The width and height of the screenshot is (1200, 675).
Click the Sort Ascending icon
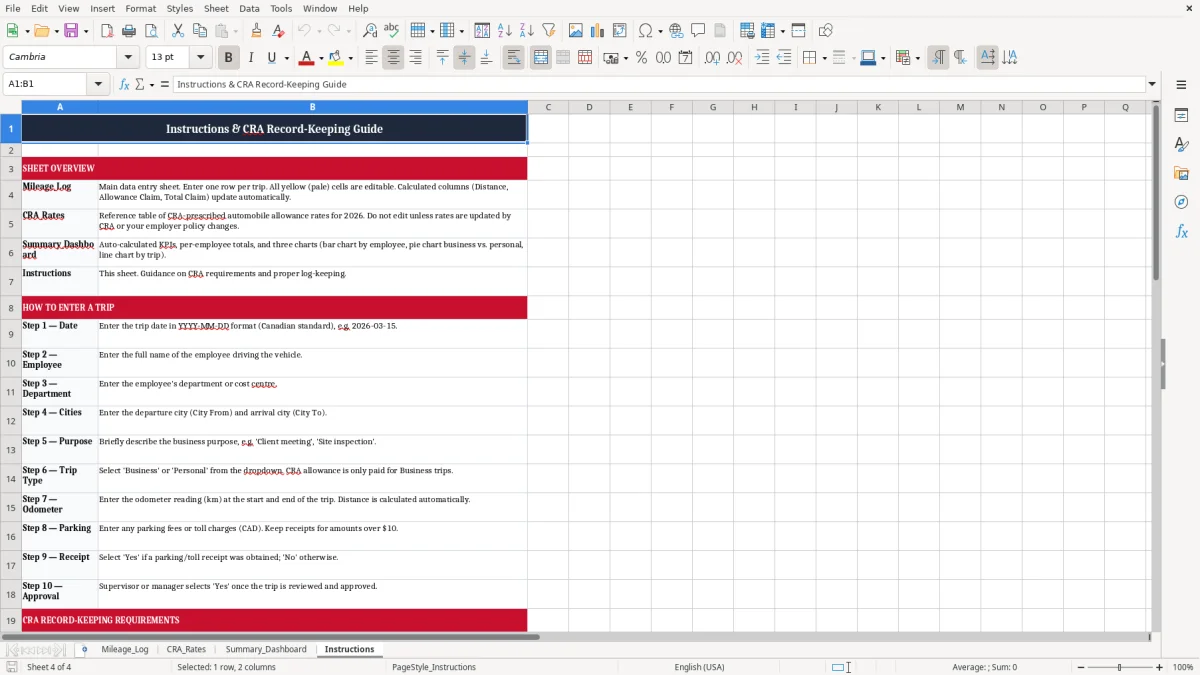click(505, 31)
